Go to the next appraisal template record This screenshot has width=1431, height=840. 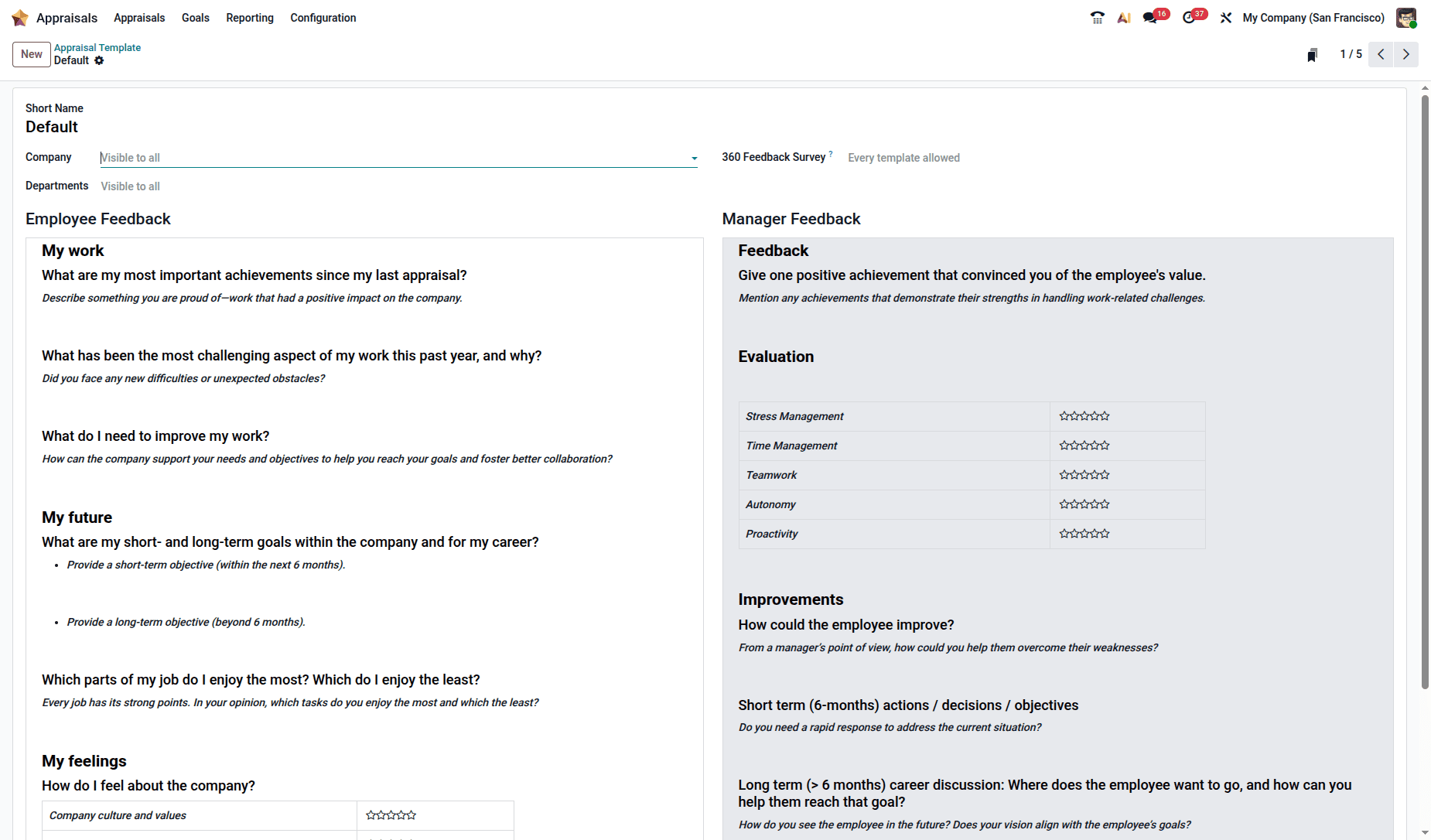click(x=1406, y=54)
